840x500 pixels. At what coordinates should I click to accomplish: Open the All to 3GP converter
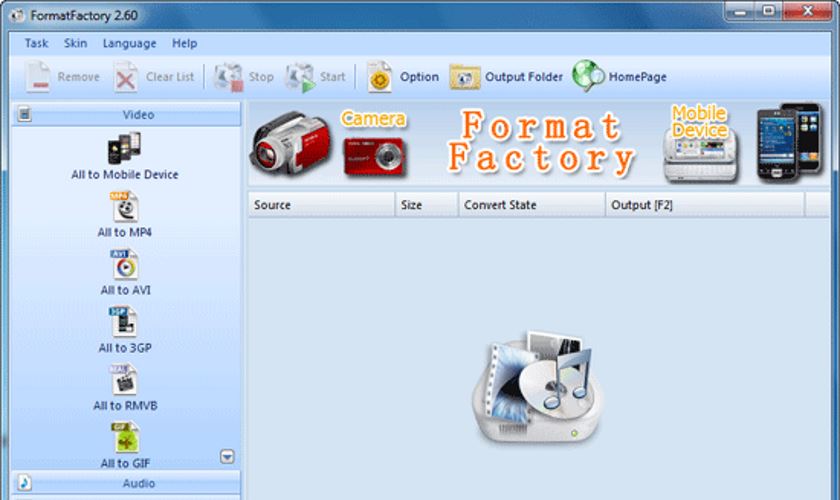(124, 323)
